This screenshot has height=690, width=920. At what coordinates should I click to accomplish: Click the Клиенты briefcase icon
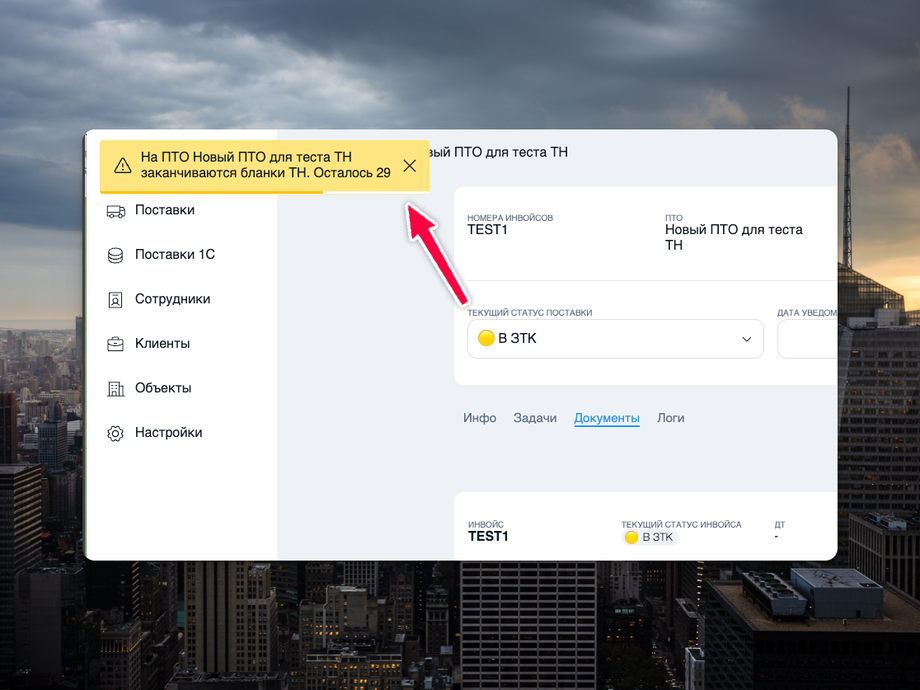tap(116, 344)
